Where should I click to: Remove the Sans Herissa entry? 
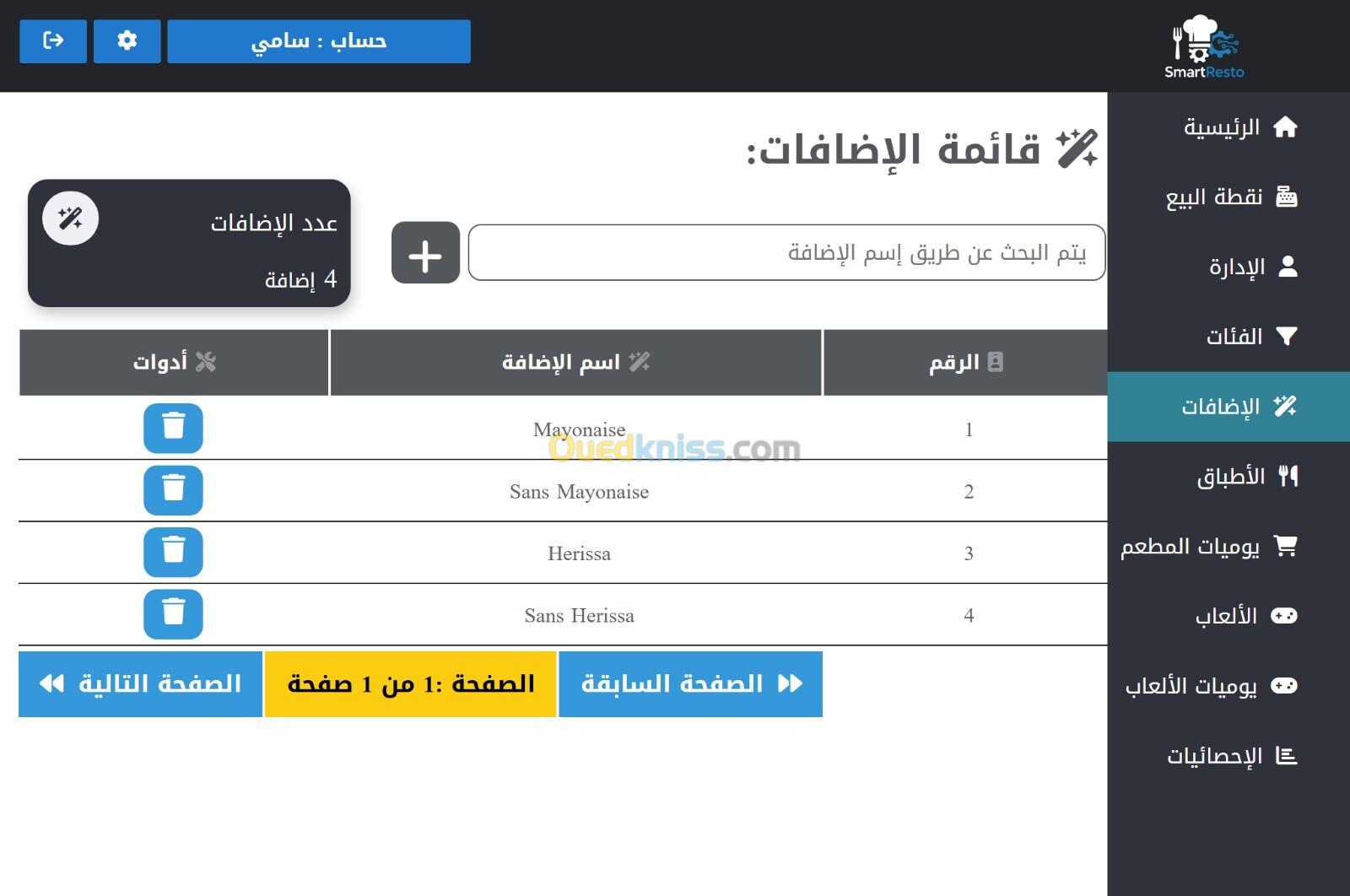[173, 614]
